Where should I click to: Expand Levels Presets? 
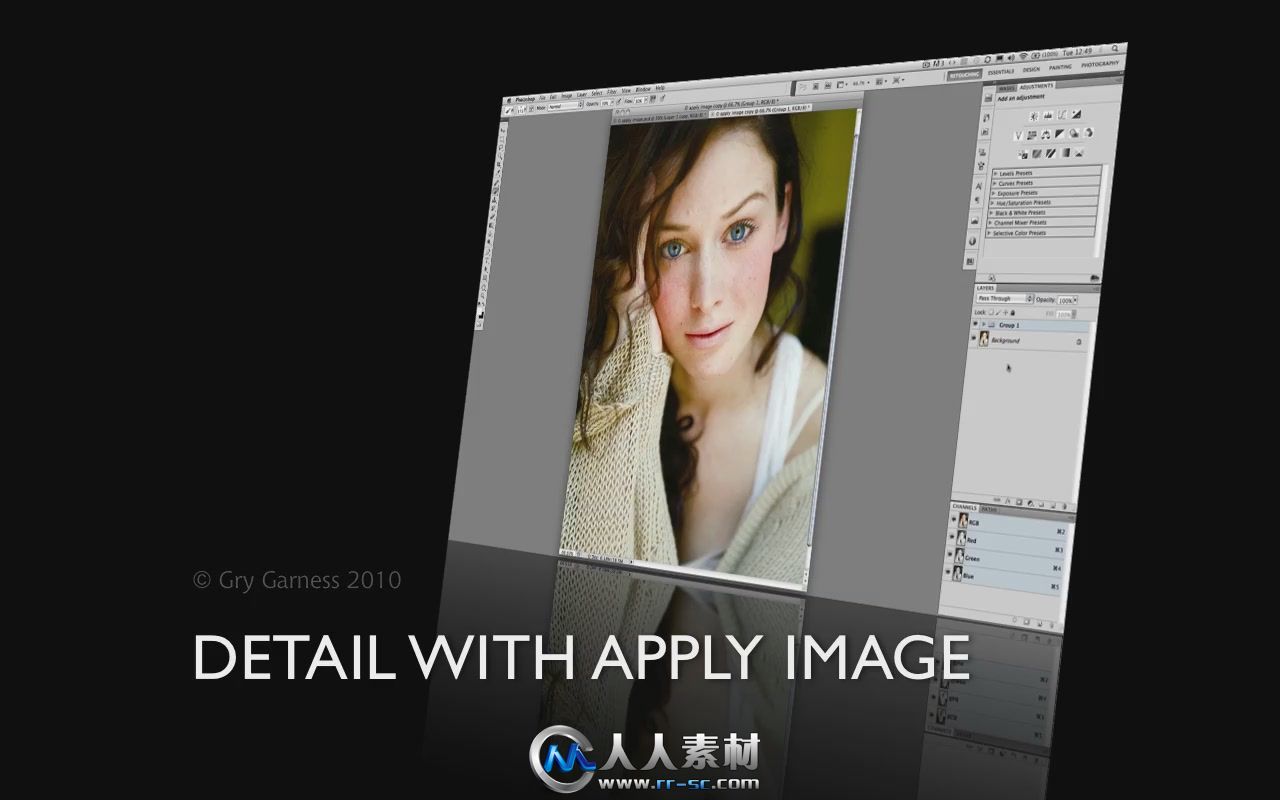point(995,173)
